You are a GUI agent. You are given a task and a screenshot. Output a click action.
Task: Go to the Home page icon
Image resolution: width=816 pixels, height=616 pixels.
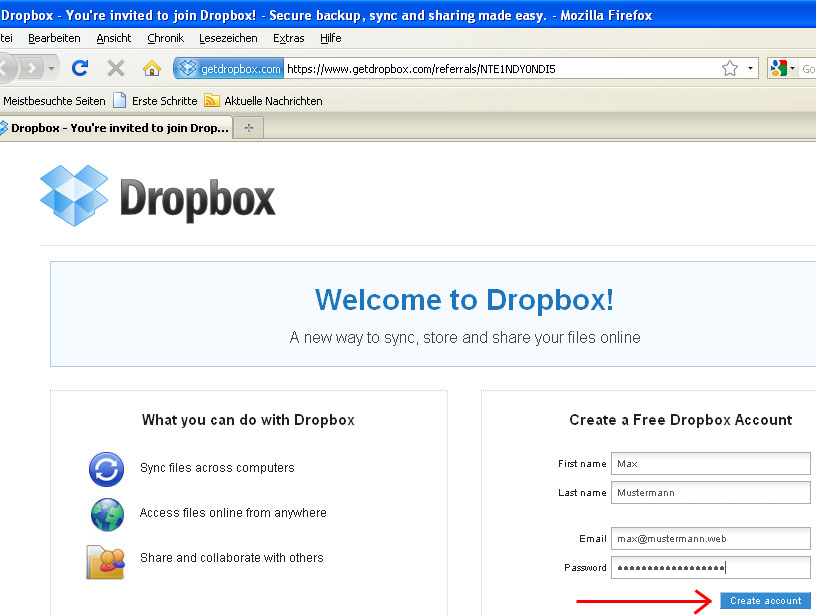pos(151,68)
